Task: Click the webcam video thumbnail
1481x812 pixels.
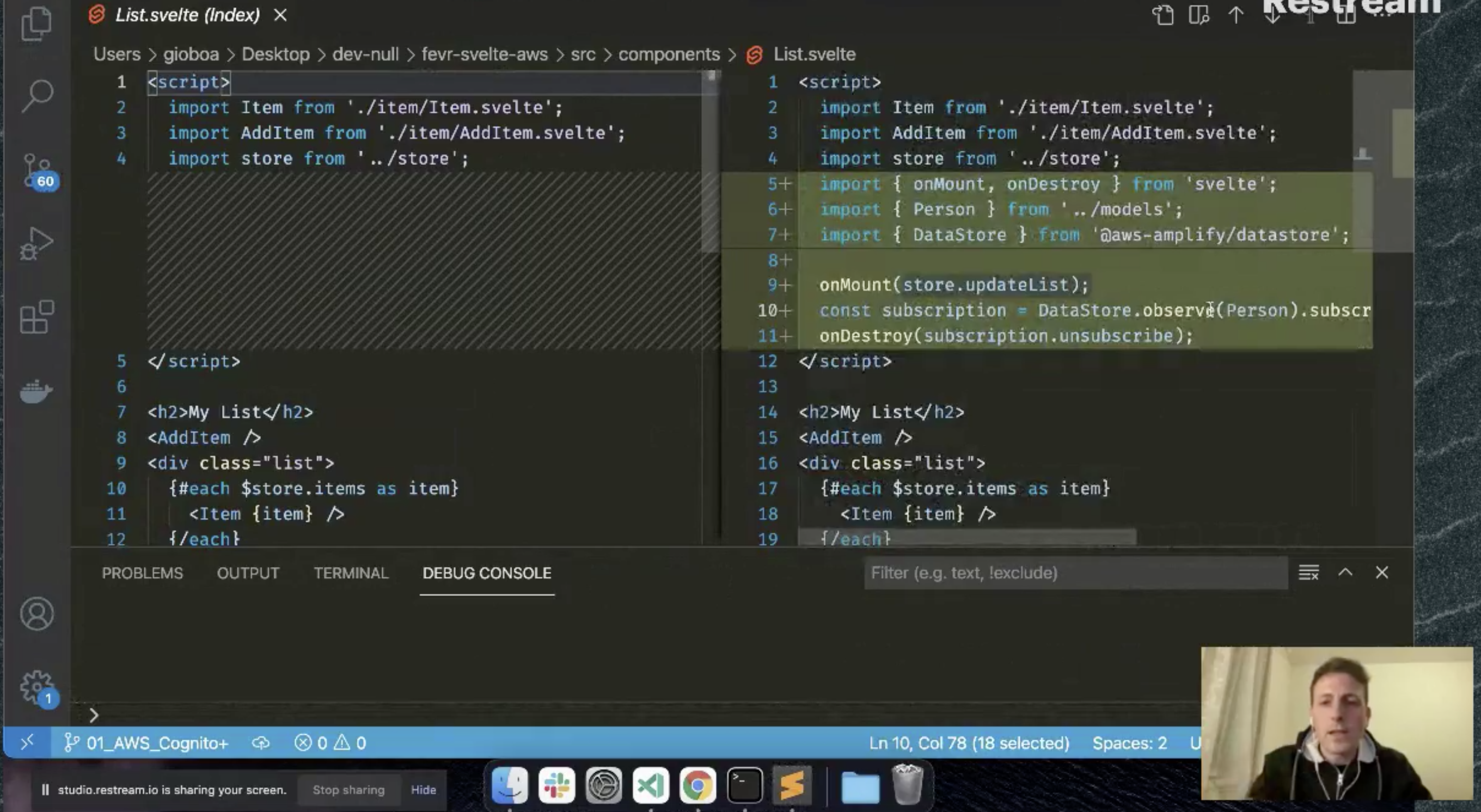Action: point(1337,723)
